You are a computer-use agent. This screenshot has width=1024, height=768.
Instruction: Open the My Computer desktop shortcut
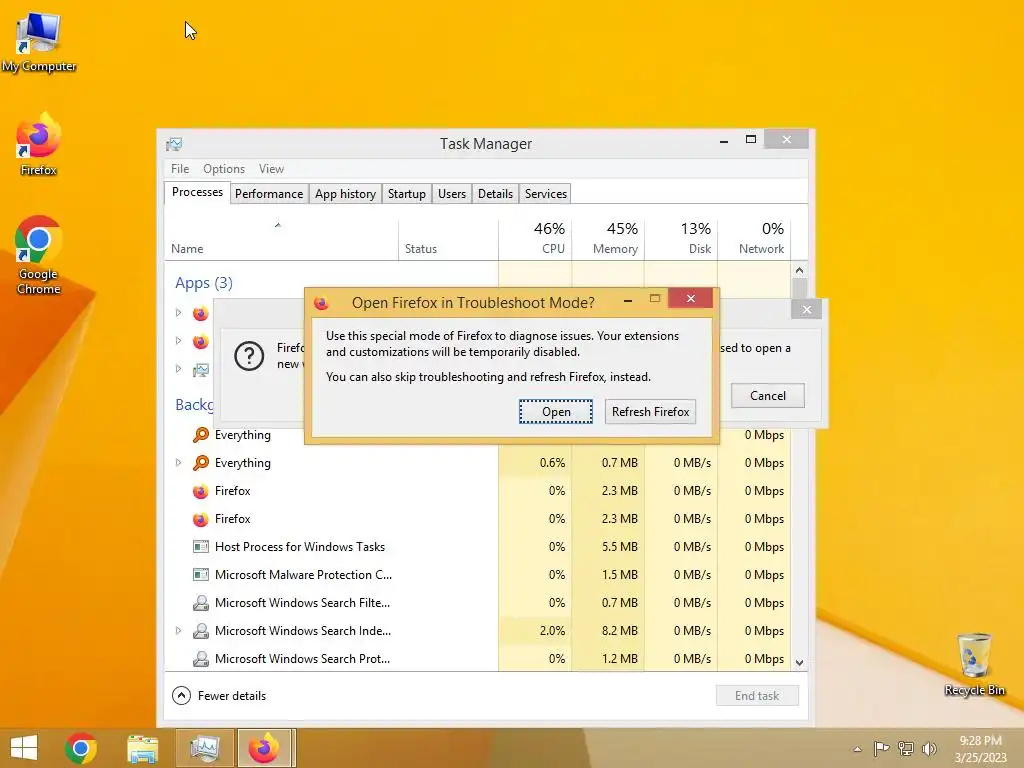click(x=39, y=42)
